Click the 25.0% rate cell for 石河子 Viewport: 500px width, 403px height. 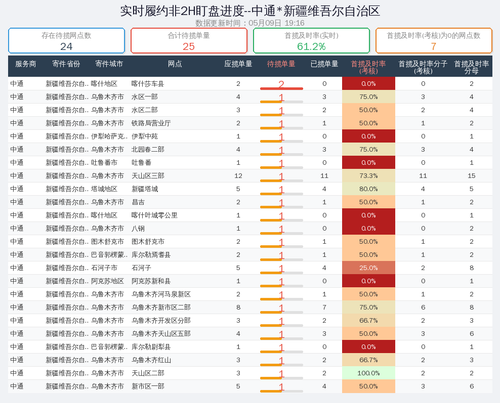pyautogui.click(x=368, y=268)
